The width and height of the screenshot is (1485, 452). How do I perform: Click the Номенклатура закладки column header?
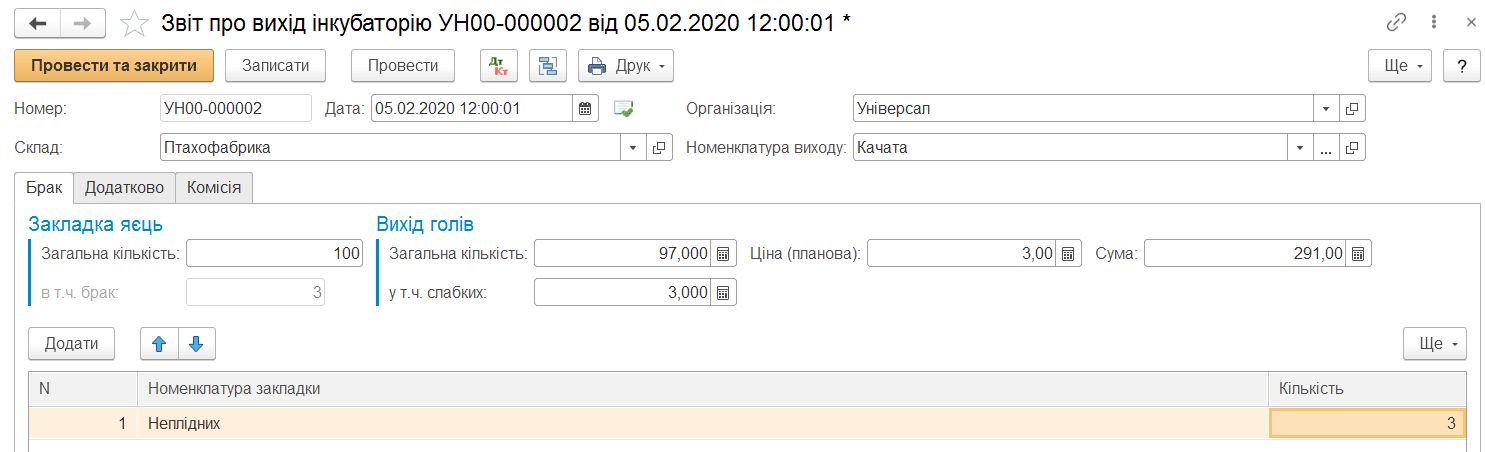[x=703, y=388]
